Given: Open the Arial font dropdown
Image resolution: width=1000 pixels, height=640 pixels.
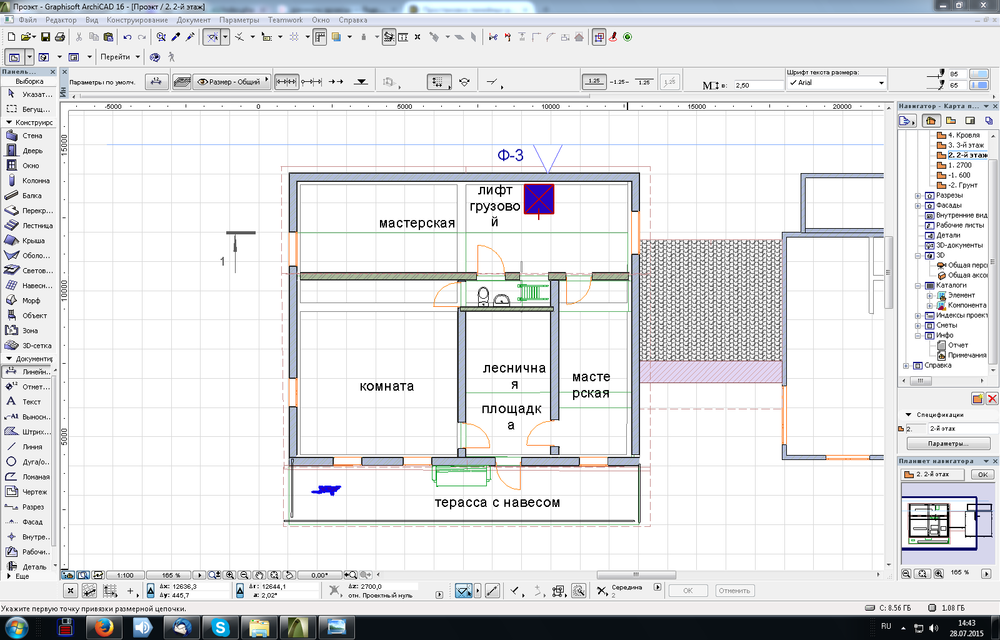Looking at the screenshot, I should coord(835,83).
